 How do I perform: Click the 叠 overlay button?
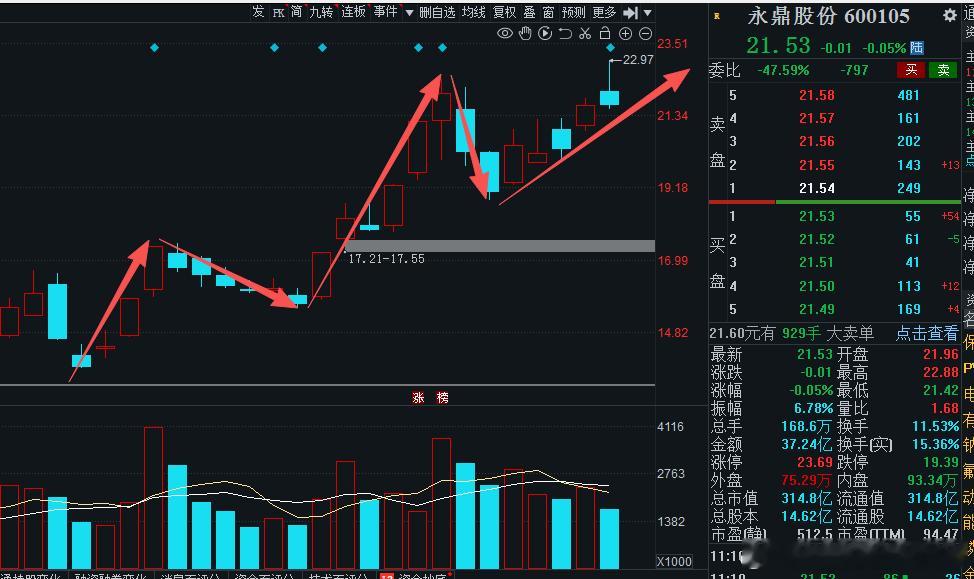(x=529, y=12)
